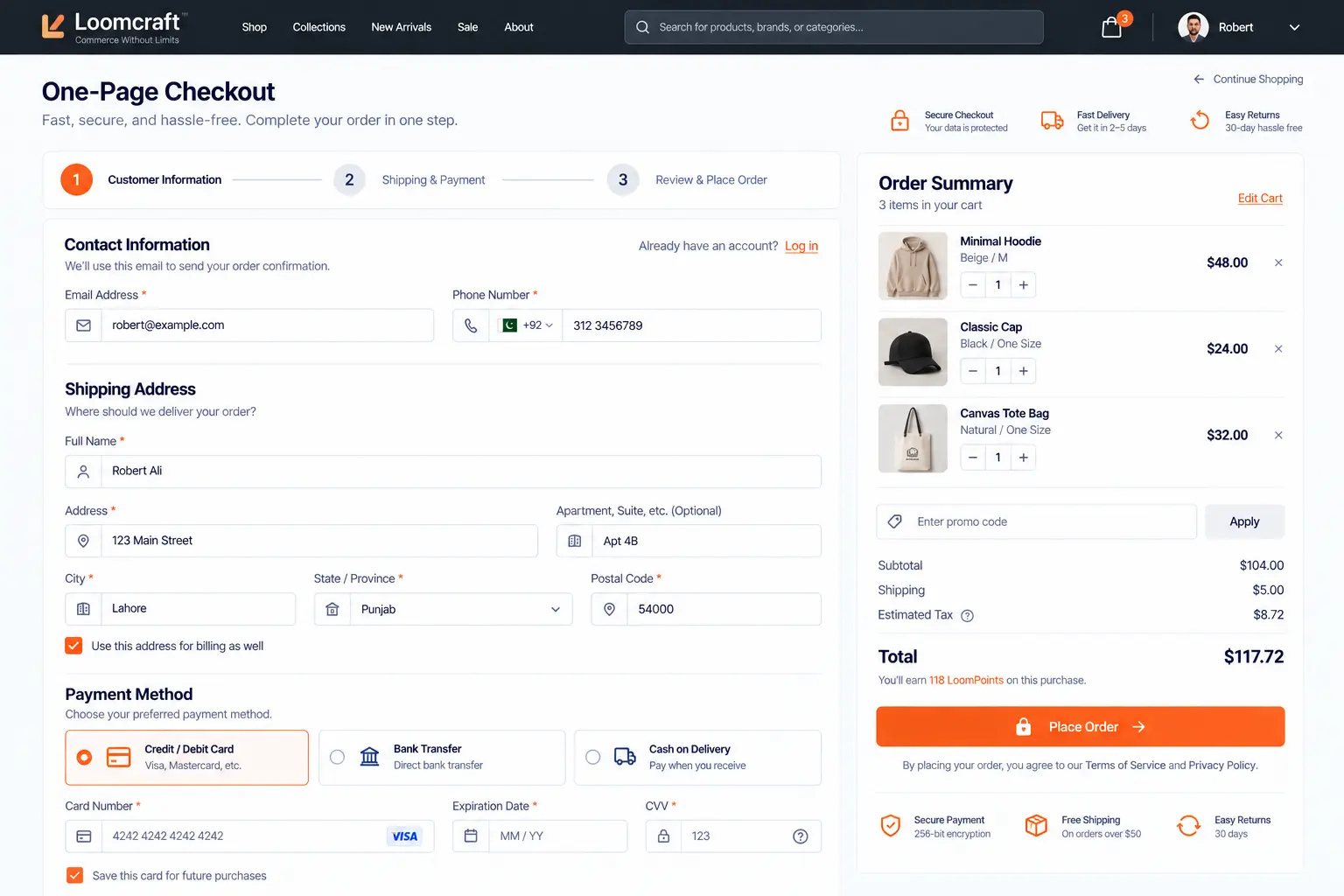Open the State / Province Punjab dropdown
This screenshot has width=1344, height=896.
443,609
